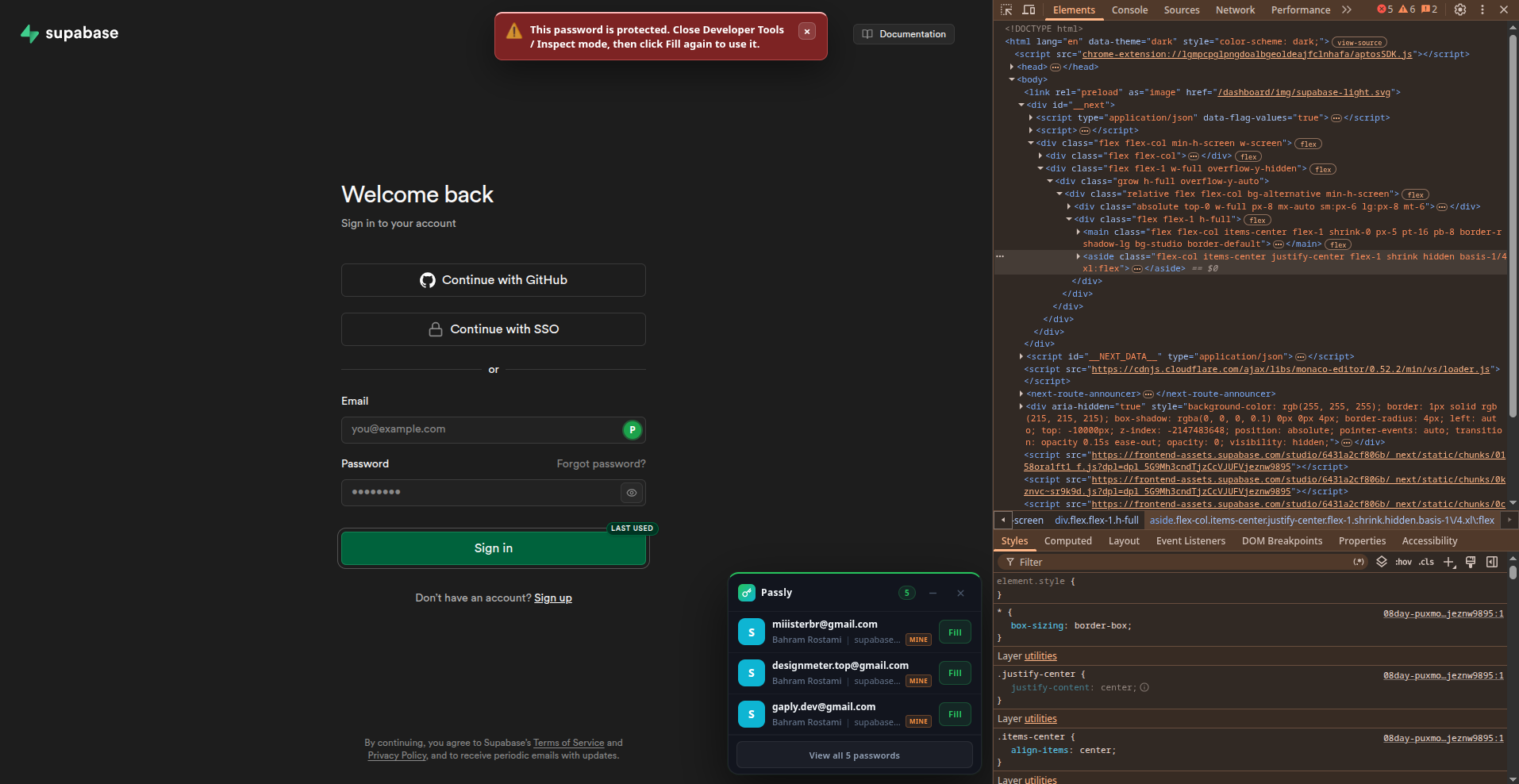This screenshot has height=784, width=1519.
Task: Switch to the Accessibility tab
Action: click(1429, 541)
